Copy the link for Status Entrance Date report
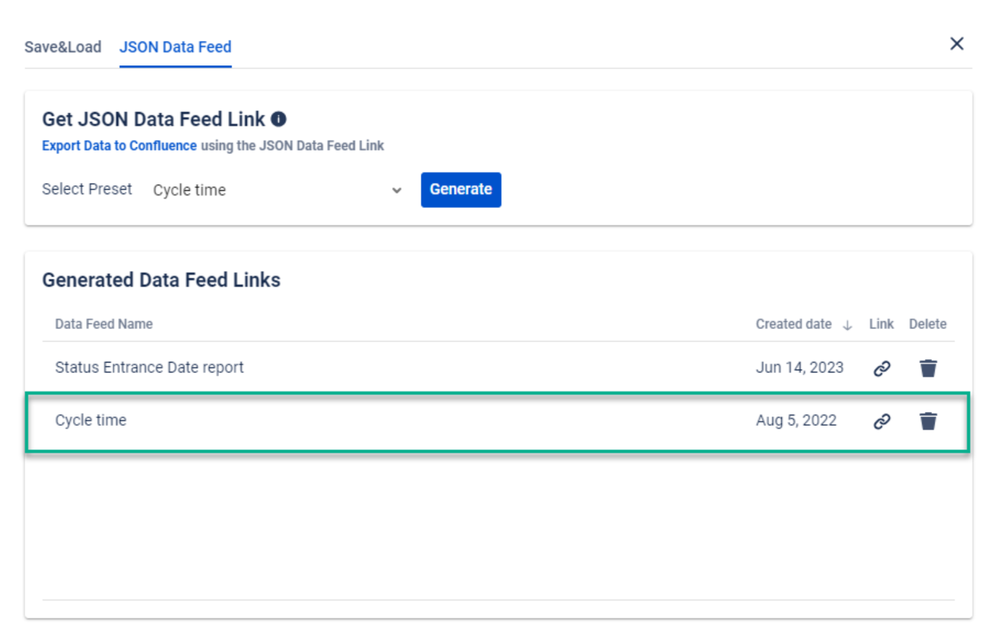The image size is (999, 640). pyautogui.click(x=881, y=368)
